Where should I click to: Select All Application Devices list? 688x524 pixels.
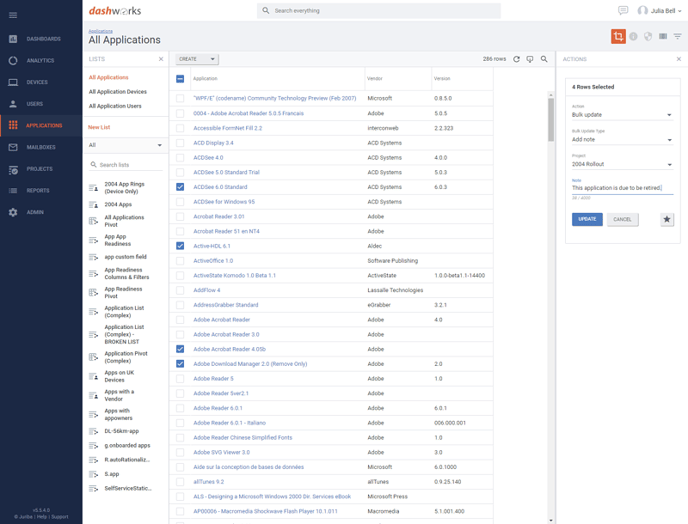click(x=118, y=92)
